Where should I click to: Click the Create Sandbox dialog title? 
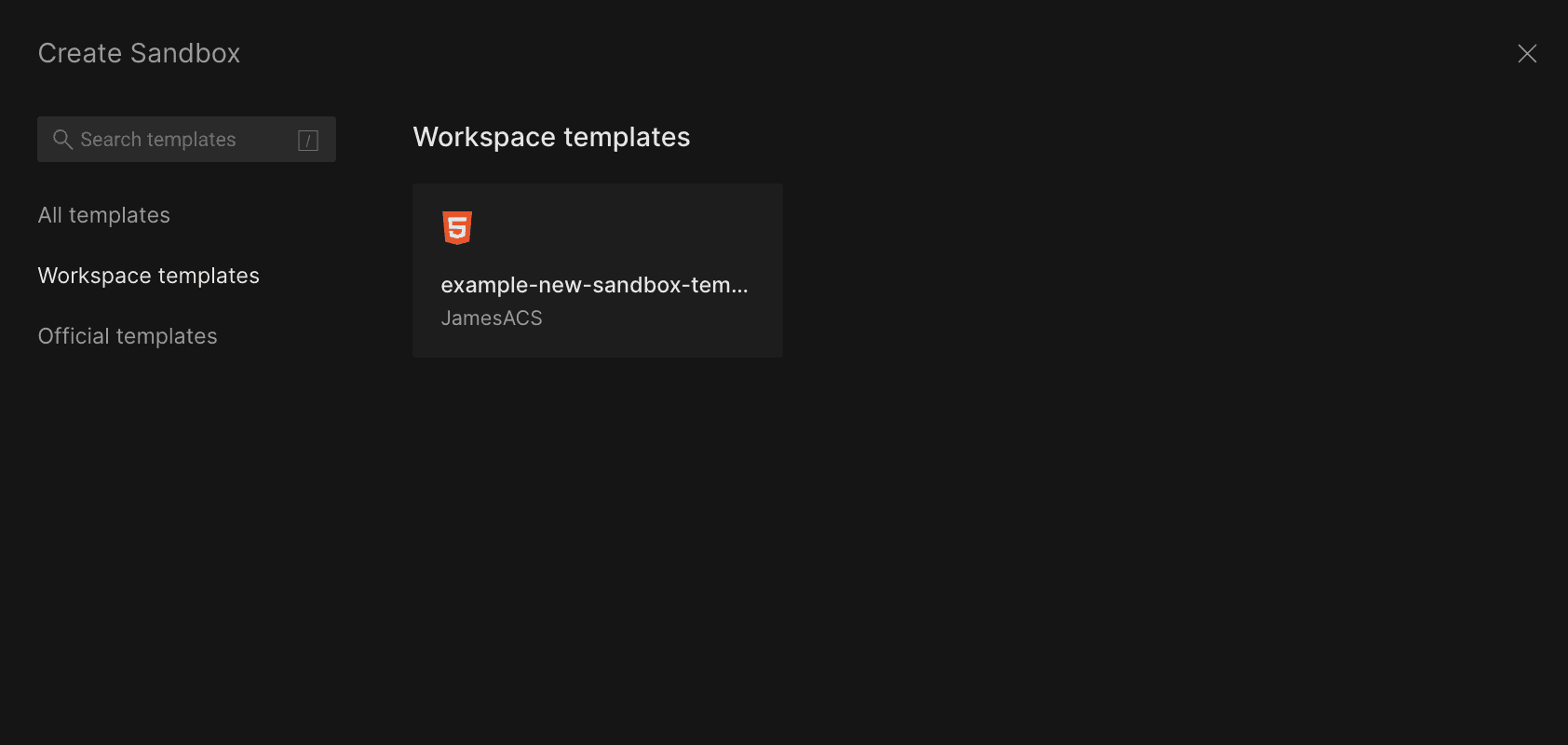tap(139, 53)
